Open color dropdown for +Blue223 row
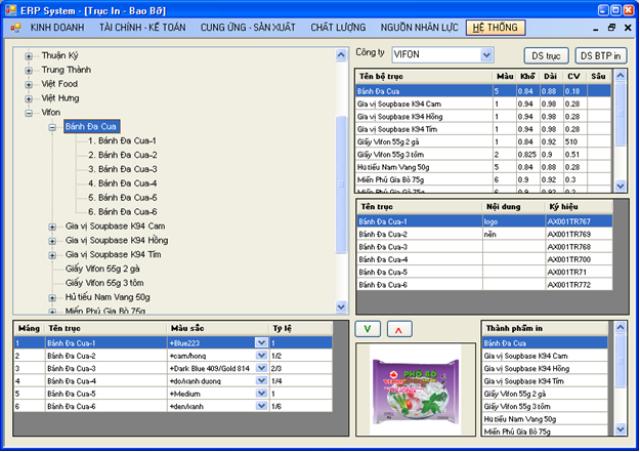Viewport: 640px width, 452px height. pos(261,343)
